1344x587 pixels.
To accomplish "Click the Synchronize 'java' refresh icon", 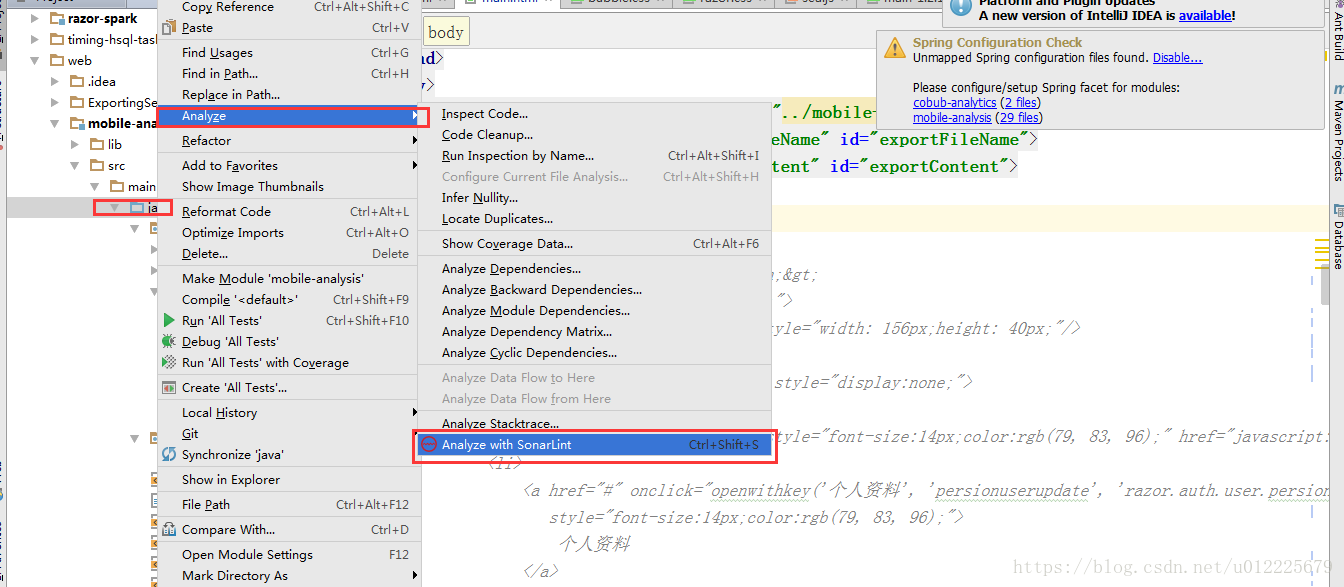I will tap(169, 454).
